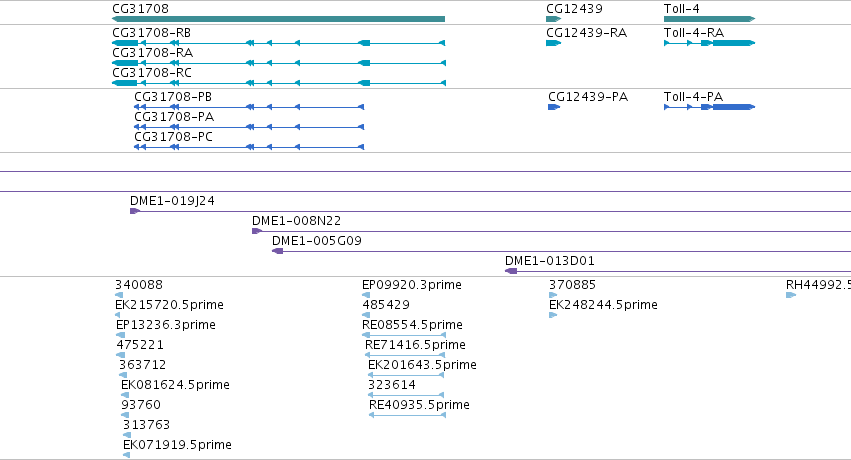Select the CG31708 gene bar
Viewport: 851px width, 460px height.
tap(278, 19)
